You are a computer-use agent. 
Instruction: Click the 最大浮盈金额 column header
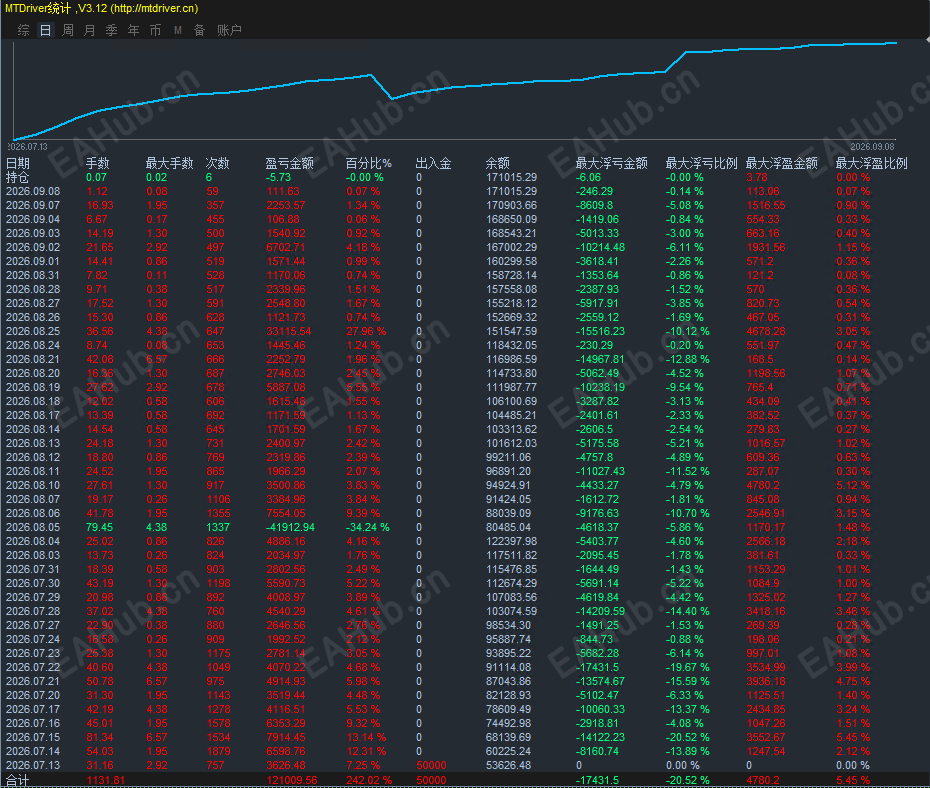tap(782, 164)
